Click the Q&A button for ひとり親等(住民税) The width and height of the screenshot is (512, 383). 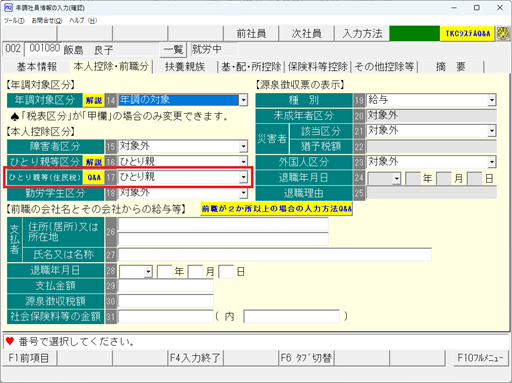click(x=94, y=177)
